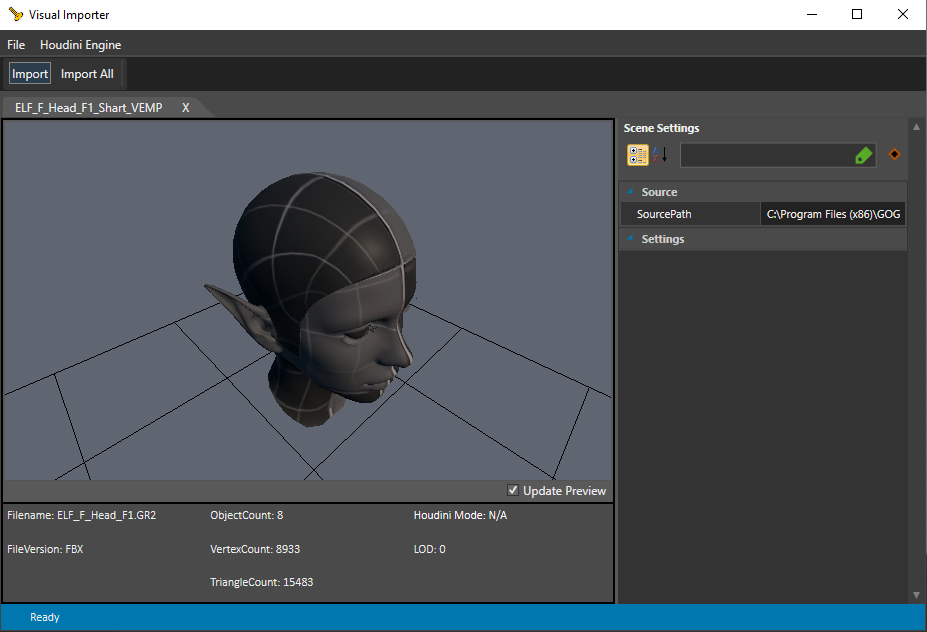Click the Visual Importer app icon
The width and height of the screenshot is (927, 632).
point(15,14)
